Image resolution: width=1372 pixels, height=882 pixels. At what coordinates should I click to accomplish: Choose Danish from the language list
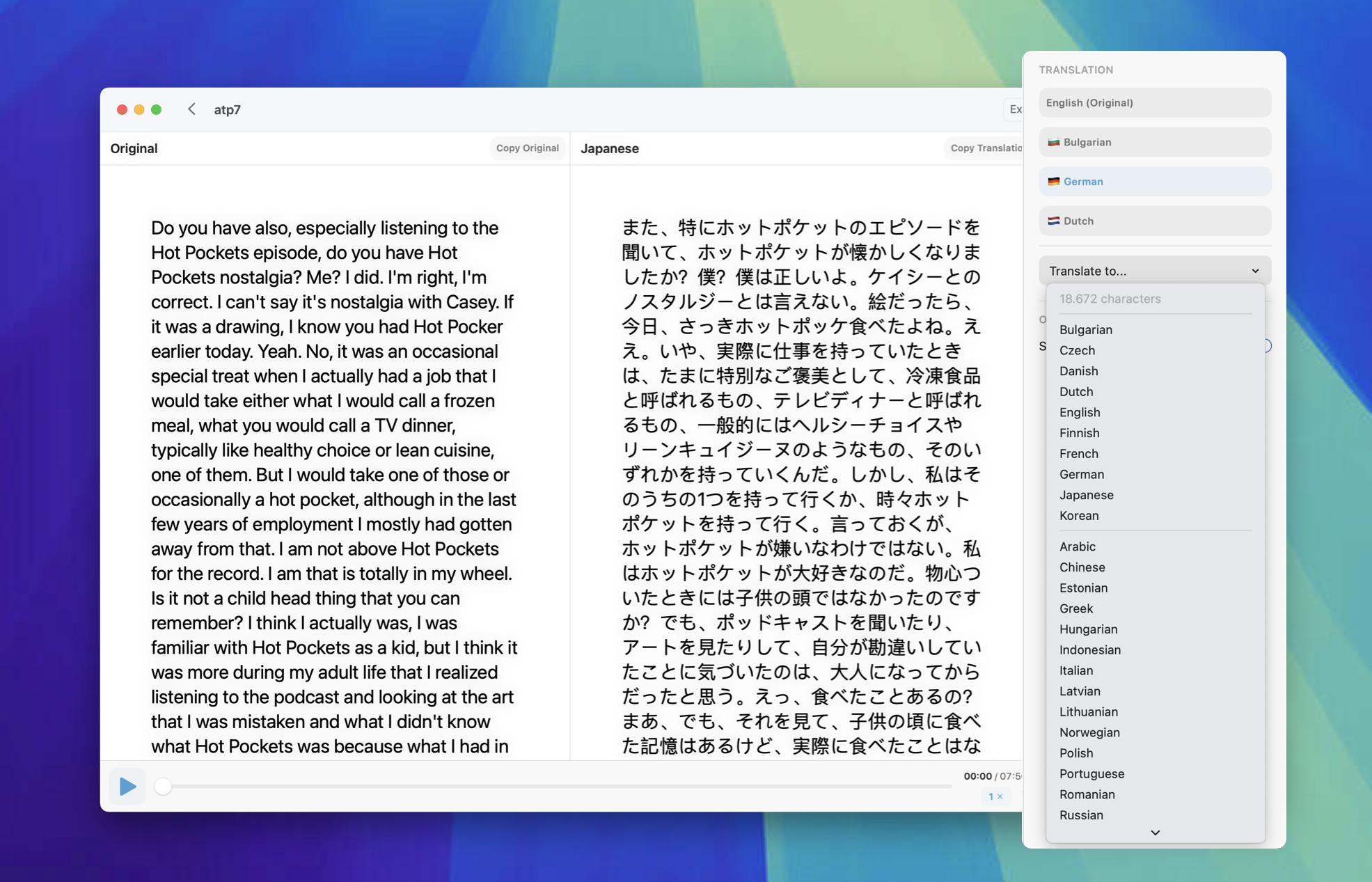[x=1155, y=371]
